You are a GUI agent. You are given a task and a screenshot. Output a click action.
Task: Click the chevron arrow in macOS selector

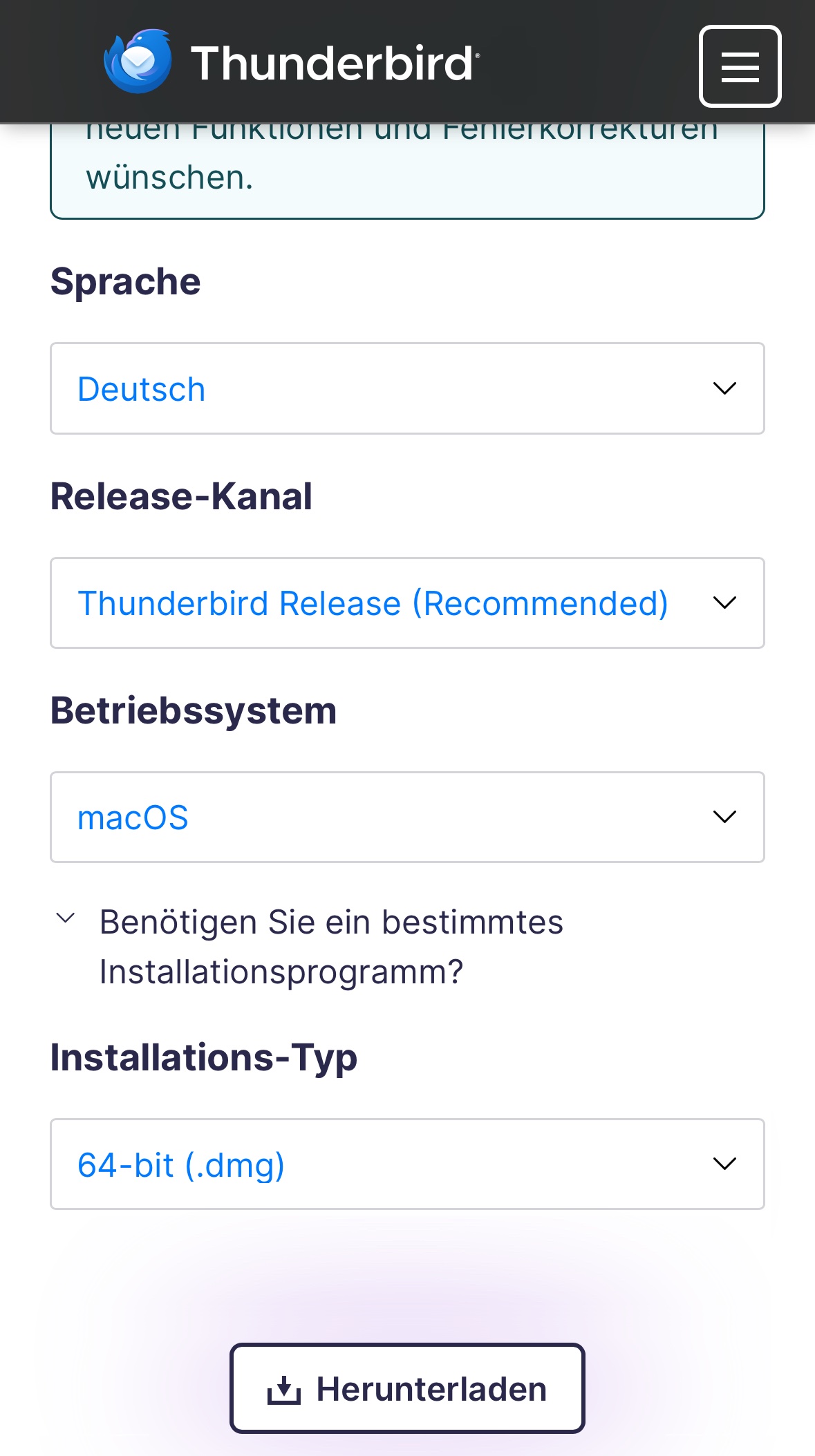click(724, 817)
